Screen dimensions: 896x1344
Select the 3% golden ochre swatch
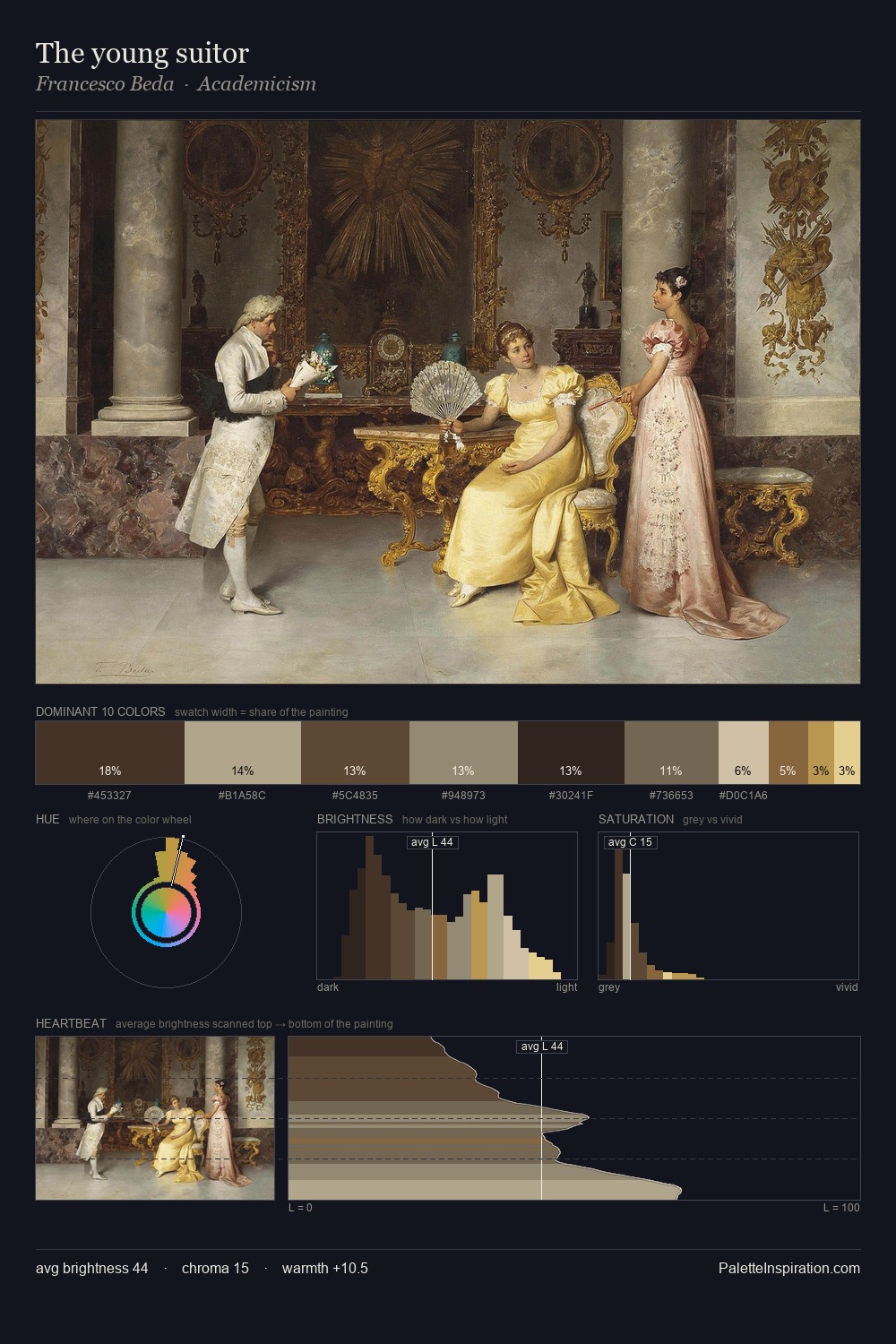point(821,753)
